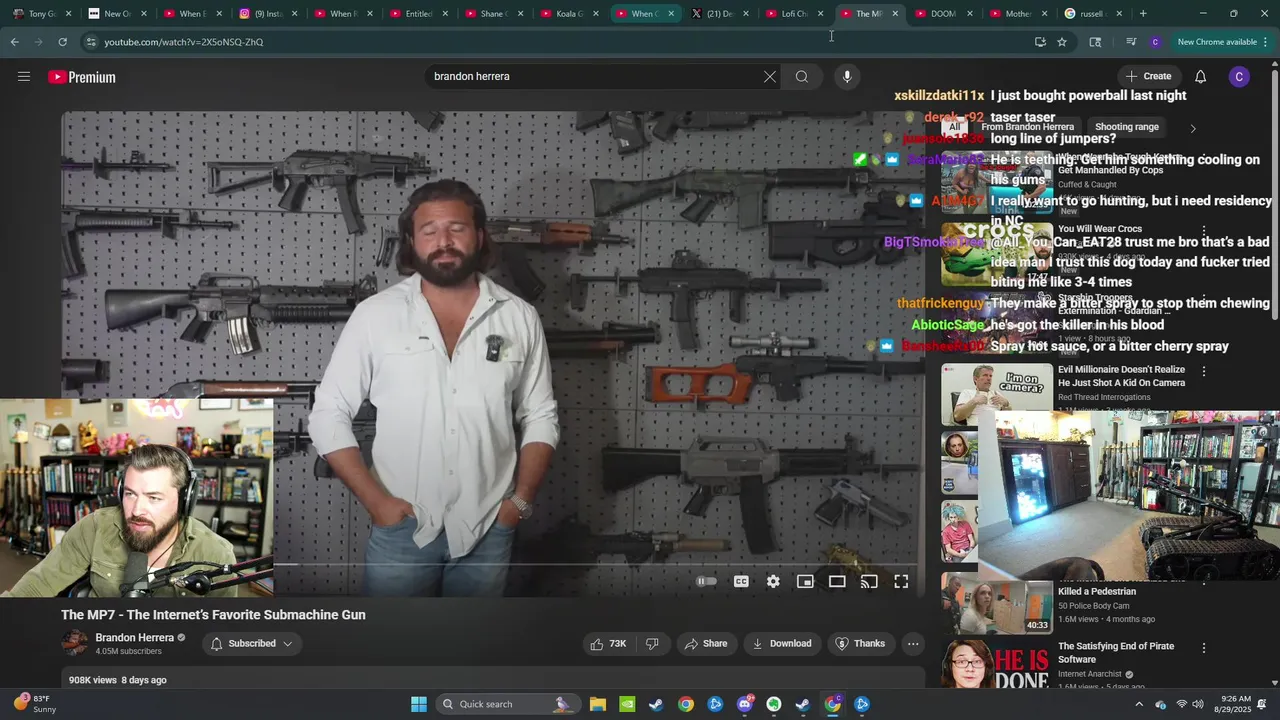Show hidden system tray icons
Screen dimensions: 1280x720
1138,704
